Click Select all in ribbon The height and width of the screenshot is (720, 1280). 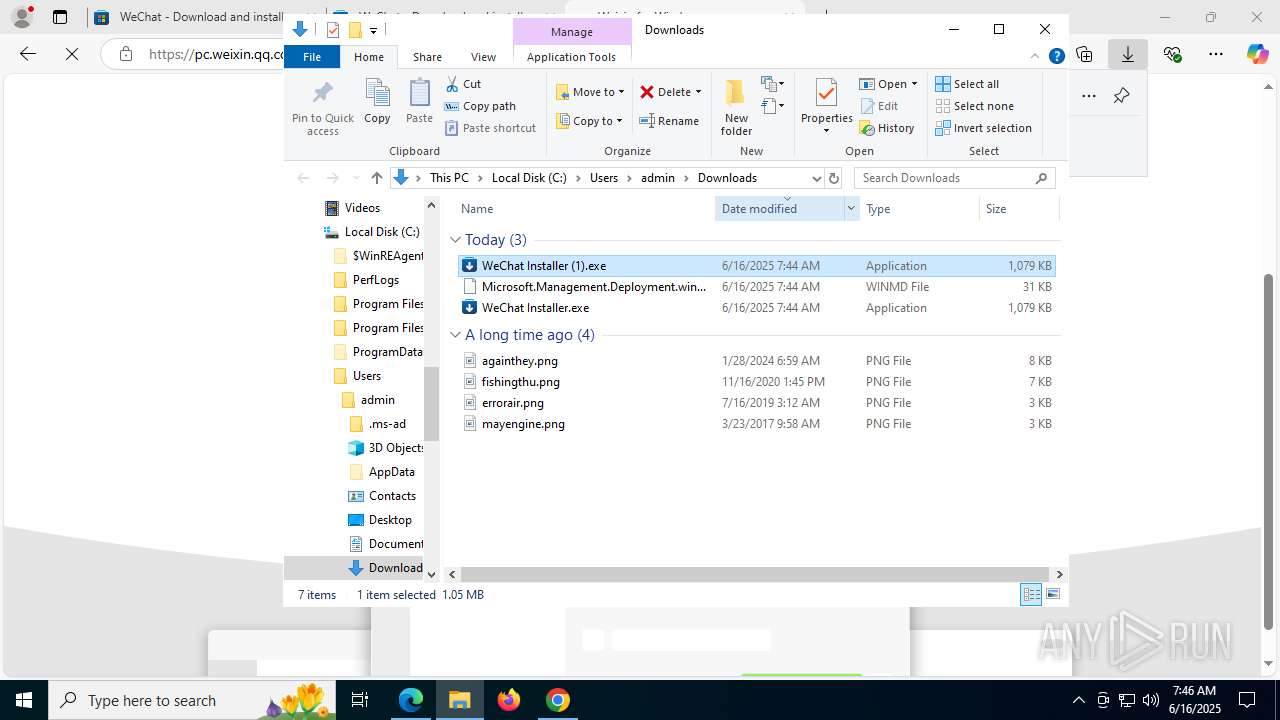pos(966,84)
